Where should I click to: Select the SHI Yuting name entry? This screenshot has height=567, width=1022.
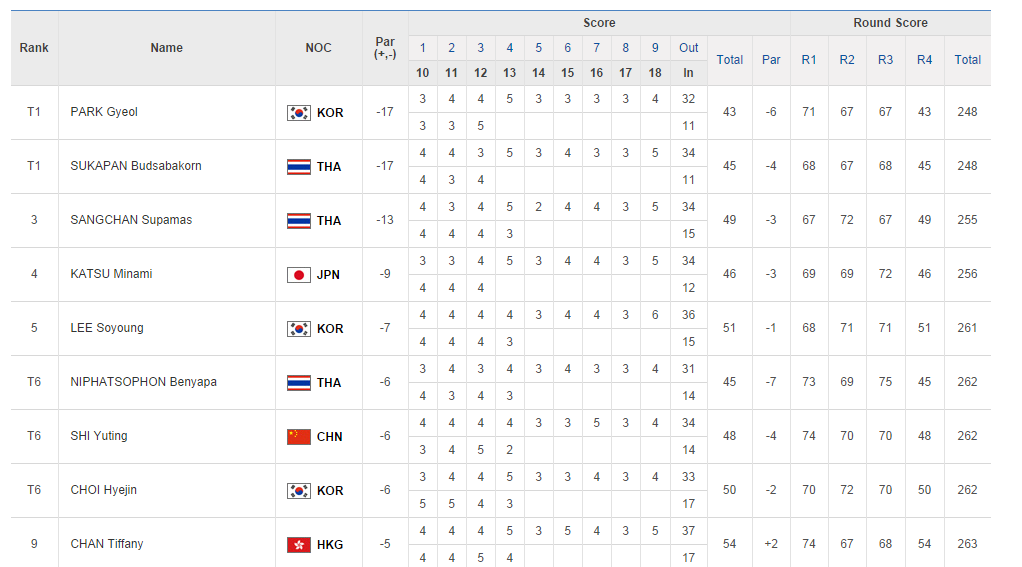coord(99,436)
